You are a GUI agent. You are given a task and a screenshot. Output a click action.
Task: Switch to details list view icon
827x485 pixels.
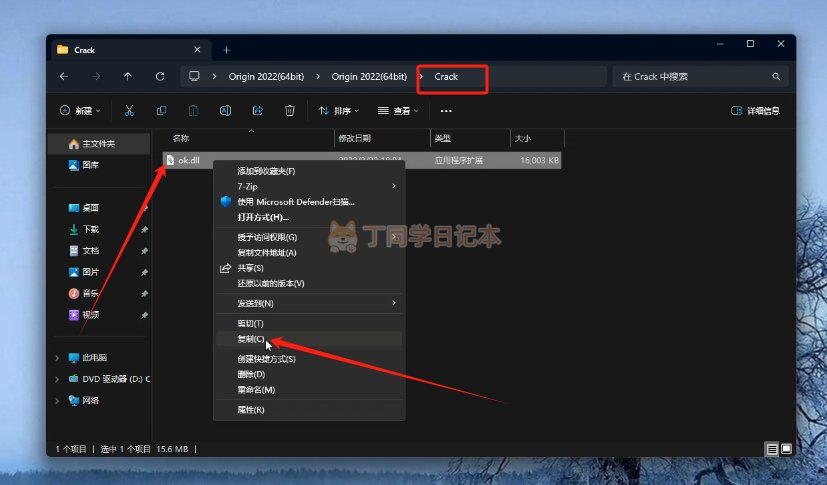772,449
